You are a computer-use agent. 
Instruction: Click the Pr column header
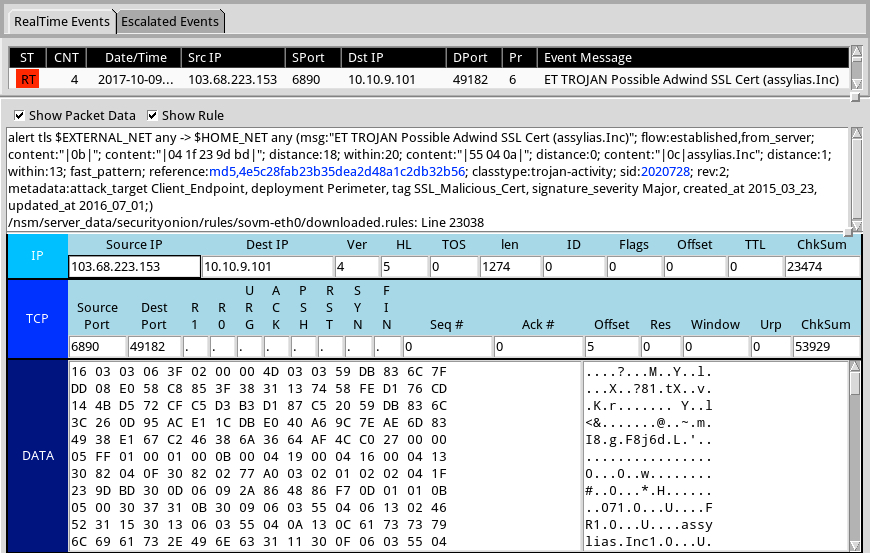tap(520, 58)
